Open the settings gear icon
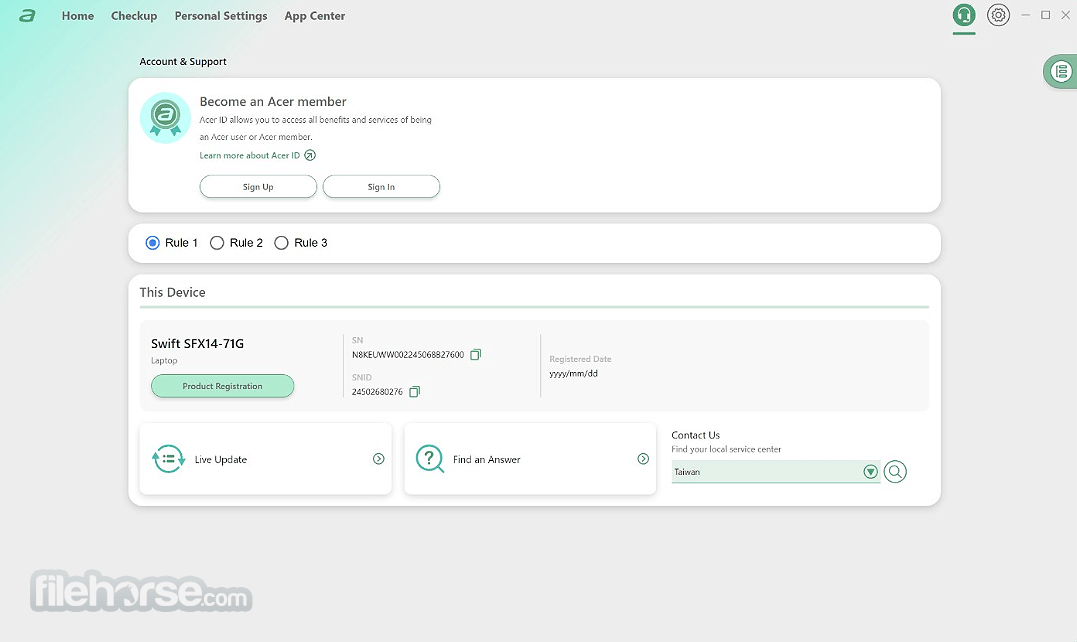The image size is (1077, 642). (x=998, y=15)
